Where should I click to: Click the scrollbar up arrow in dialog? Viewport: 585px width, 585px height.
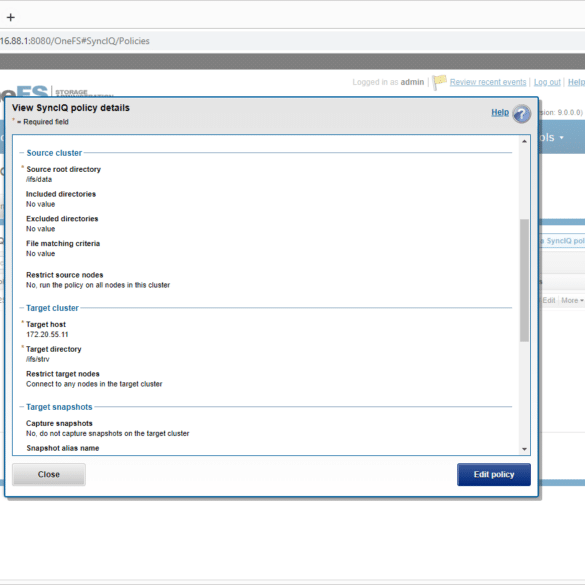pyautogui.click(x=524, y=141)
